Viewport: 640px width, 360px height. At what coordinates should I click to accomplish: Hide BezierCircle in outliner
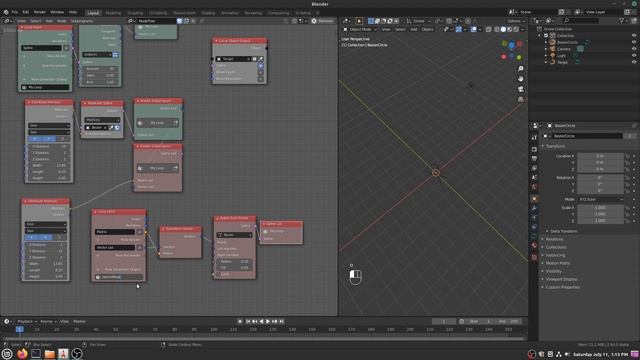(634, 42)
